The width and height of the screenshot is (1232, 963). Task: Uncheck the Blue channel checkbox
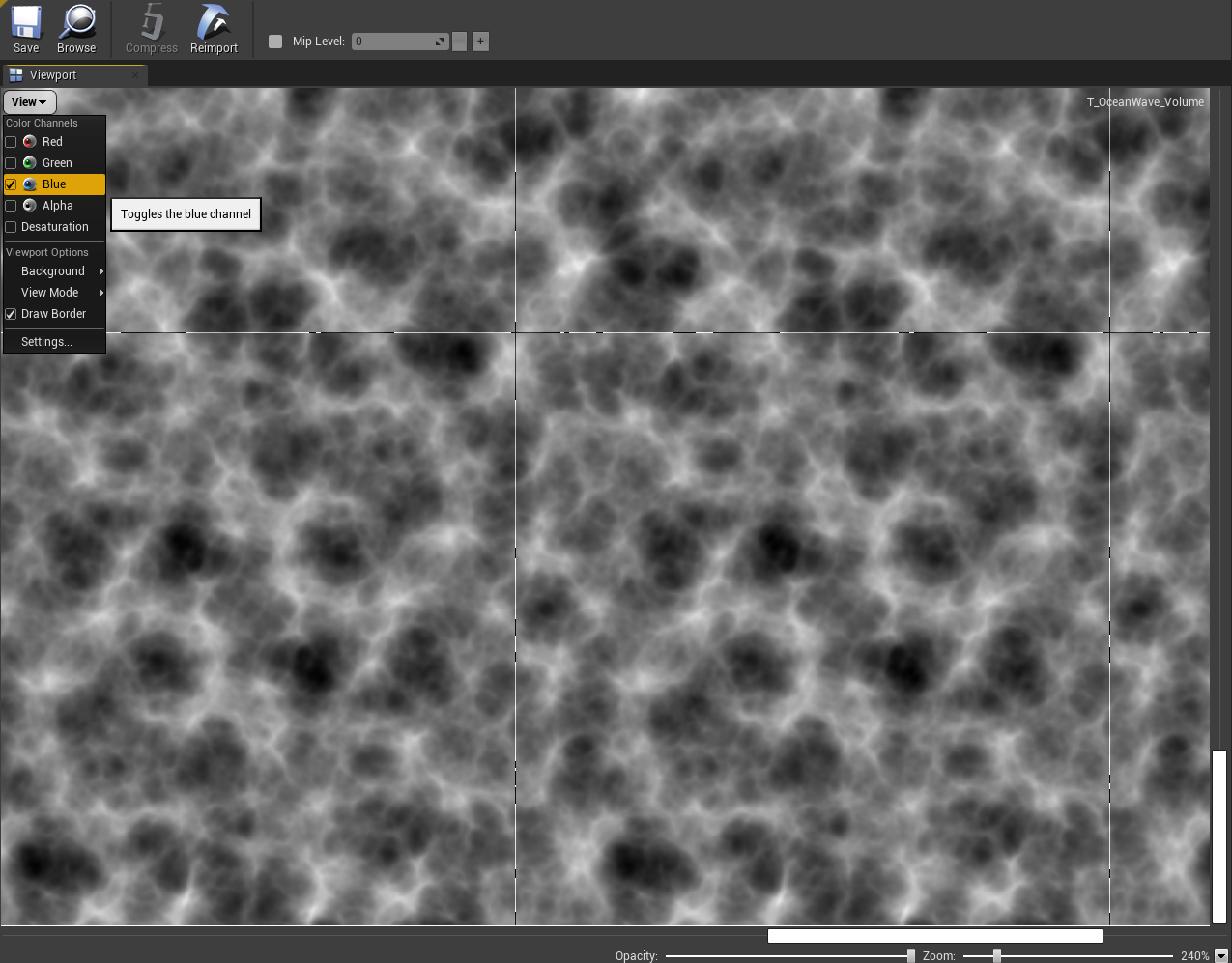12,184
